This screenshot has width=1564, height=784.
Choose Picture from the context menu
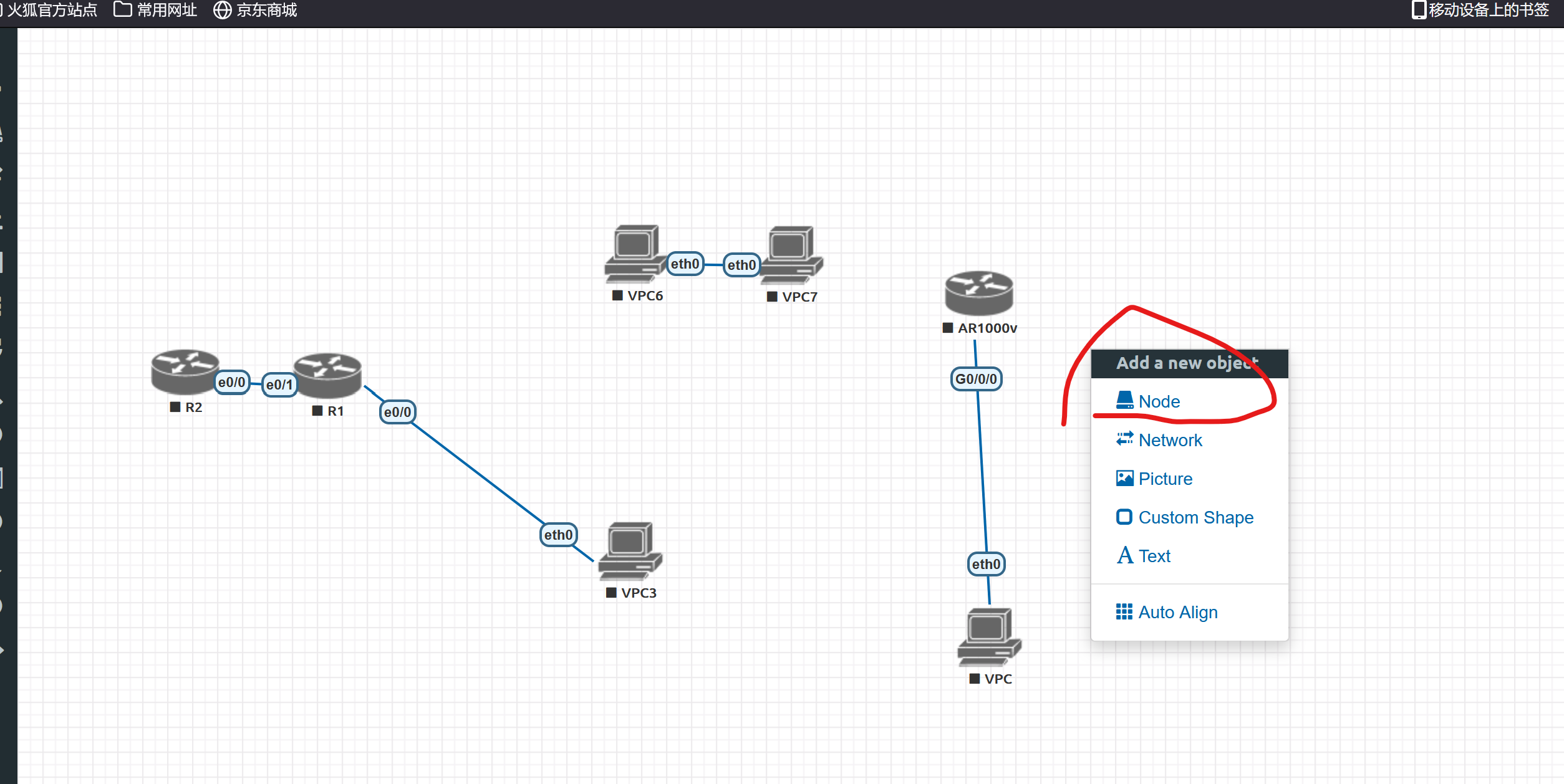[1164, 479]
